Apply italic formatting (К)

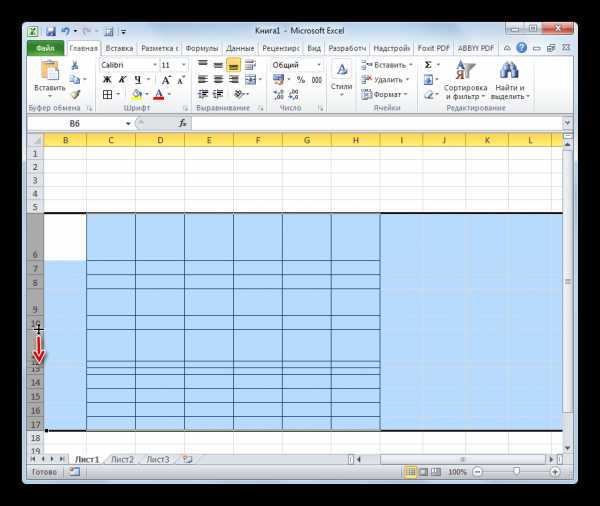point(122,80)
